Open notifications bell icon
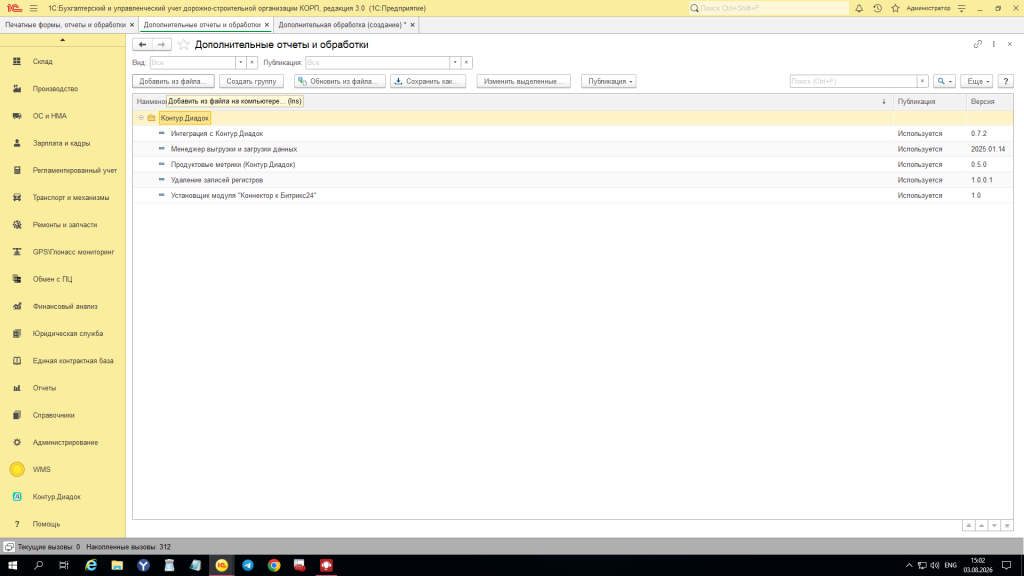The height and width of the screenshot is (576, 1024). 859,8
